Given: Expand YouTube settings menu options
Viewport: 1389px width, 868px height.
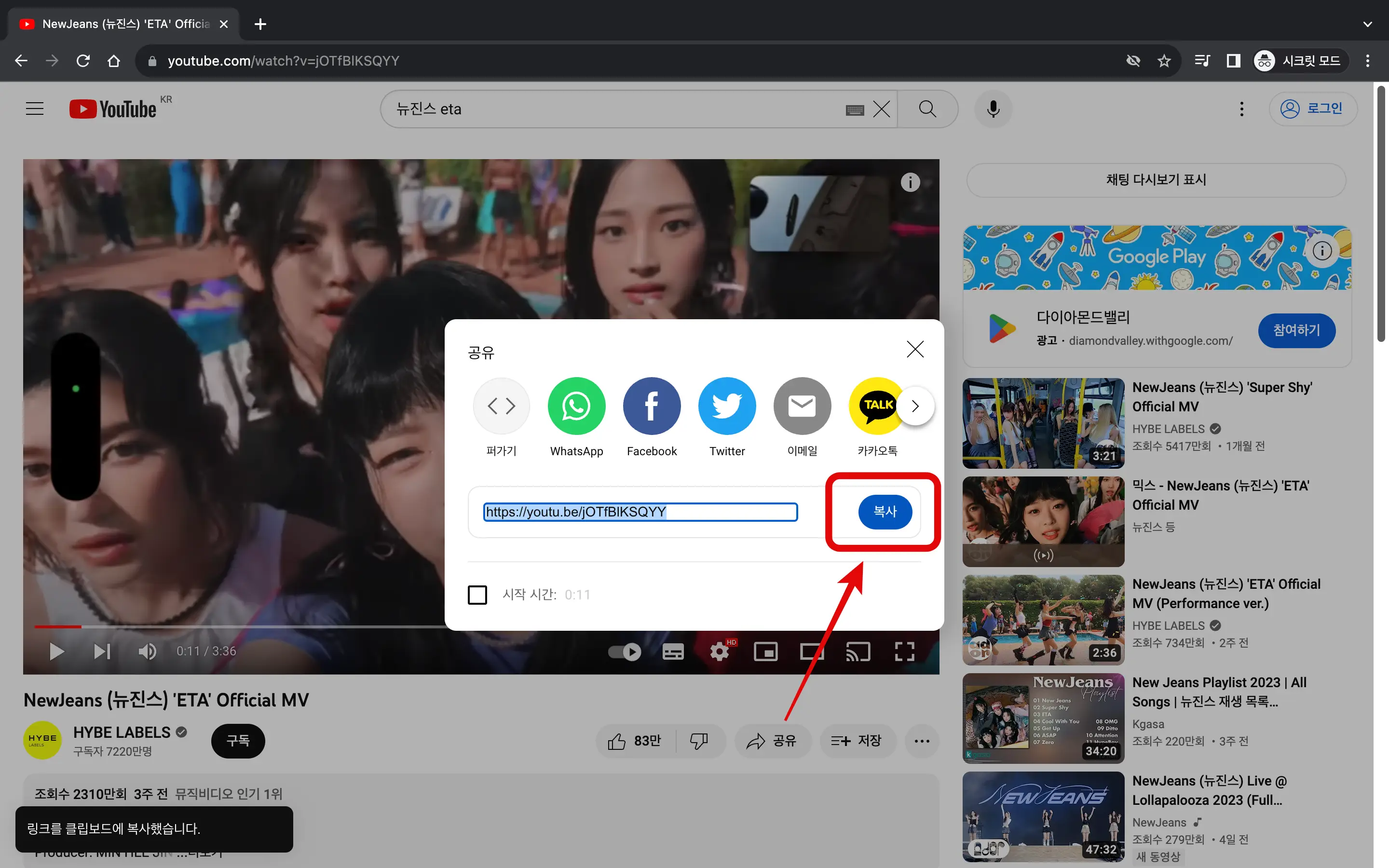Looking at the screenshot, I should [x=1241, y=108].
